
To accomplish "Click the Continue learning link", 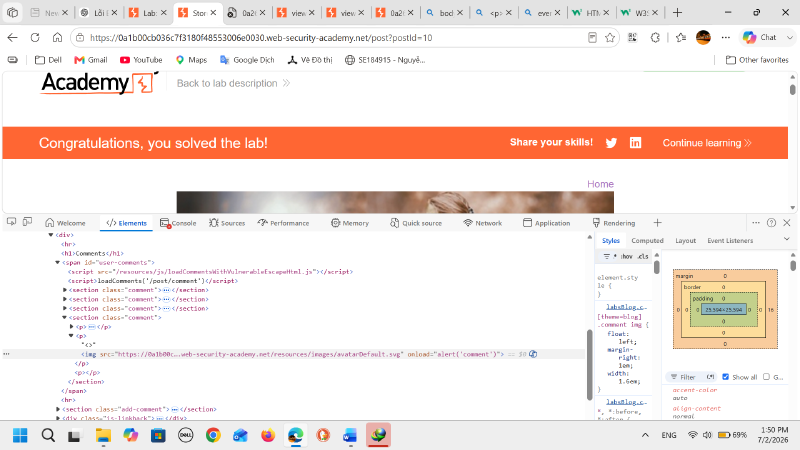I will pyautogui.click(x=707, y=143).
